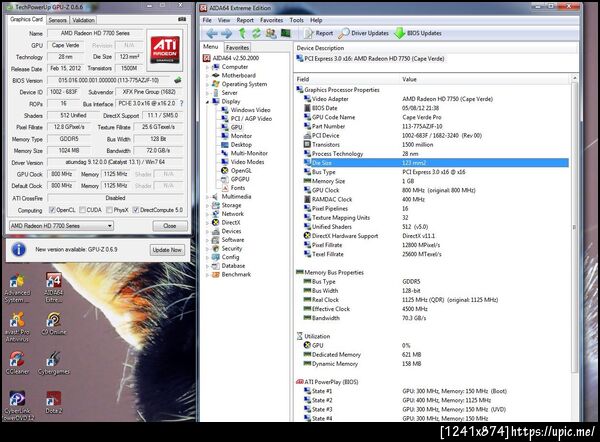The image size is (600, 442).
Task: Select the highlighted Die Size row in AIDA64
Action: [436, 163]
